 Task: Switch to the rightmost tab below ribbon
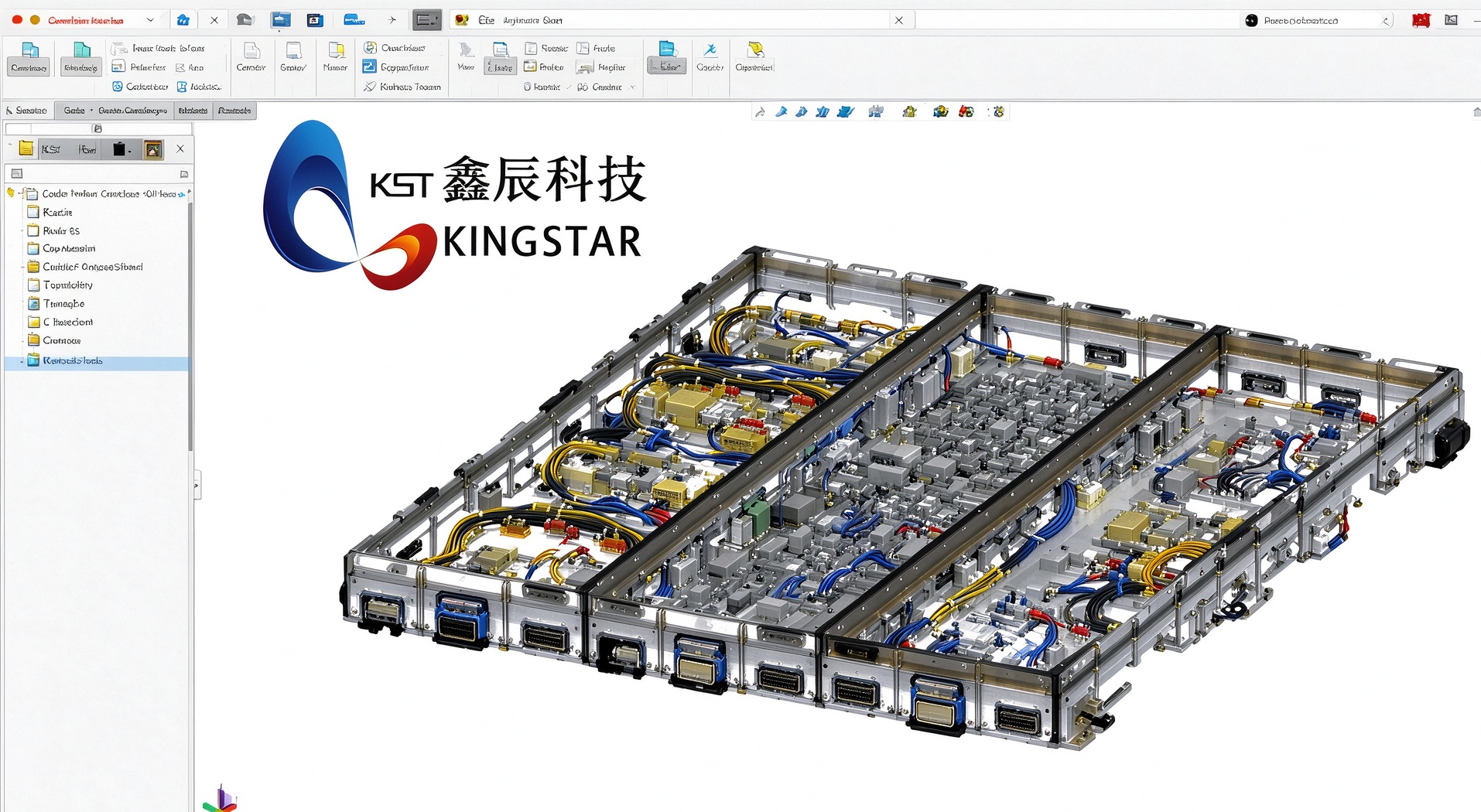234,111
